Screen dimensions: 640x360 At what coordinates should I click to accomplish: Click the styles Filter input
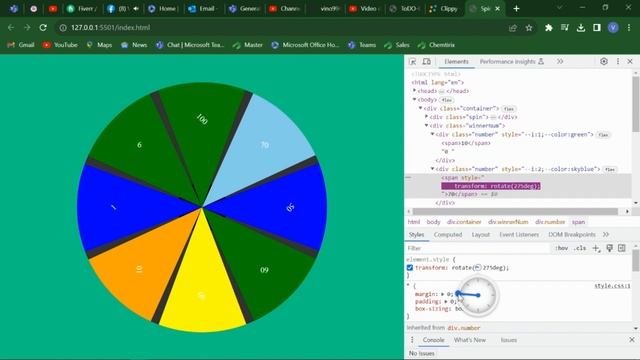tap(478, 248)
